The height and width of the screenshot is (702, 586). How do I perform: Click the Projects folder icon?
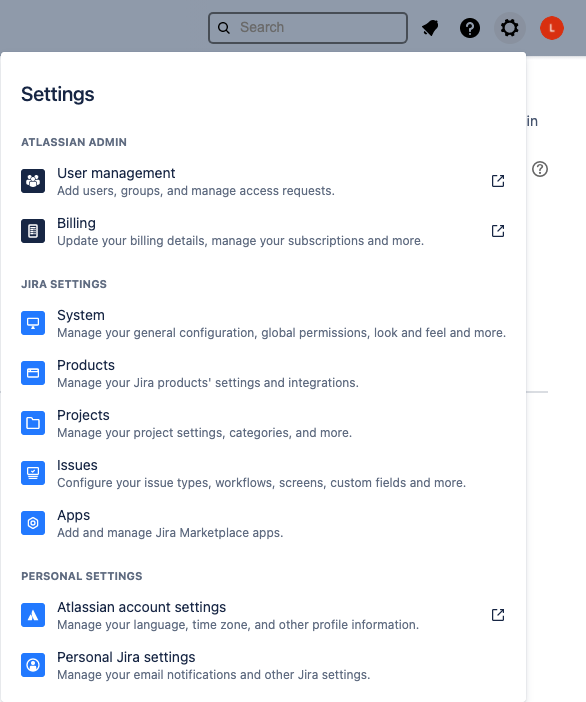pos(33,423)
